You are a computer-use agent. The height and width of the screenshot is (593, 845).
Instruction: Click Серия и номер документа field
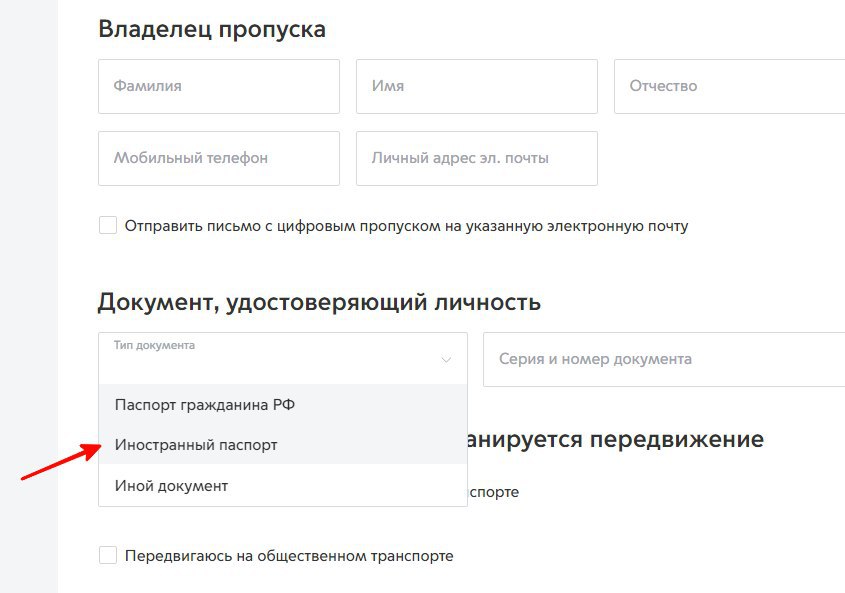click(664, 360)
